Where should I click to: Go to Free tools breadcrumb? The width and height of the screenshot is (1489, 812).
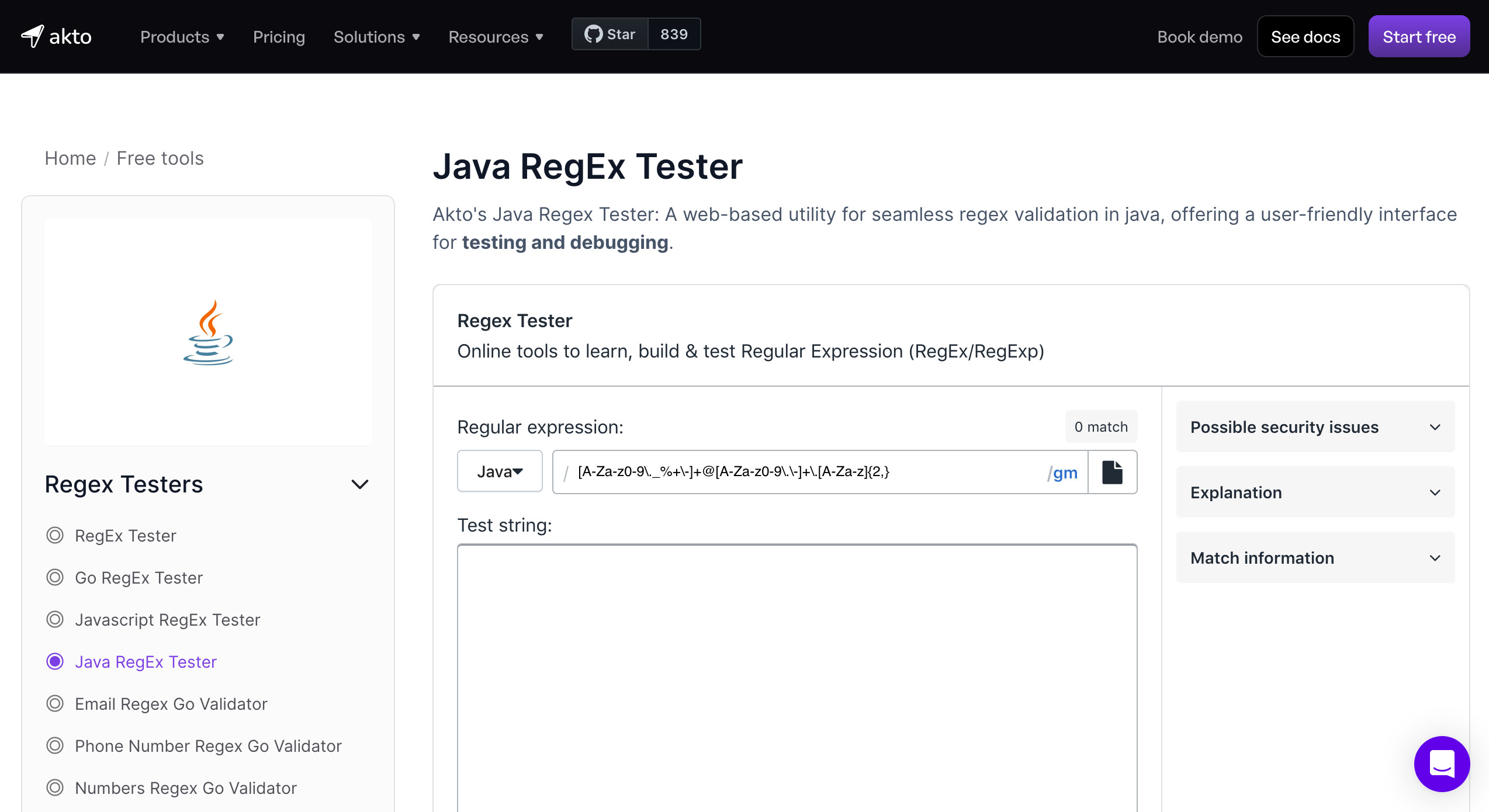[160, 158]
